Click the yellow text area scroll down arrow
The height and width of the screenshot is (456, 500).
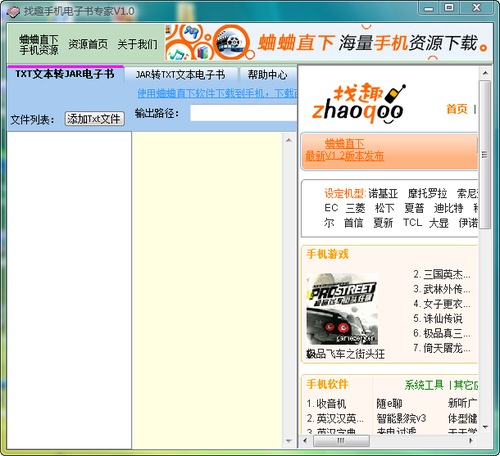point(289,441)
